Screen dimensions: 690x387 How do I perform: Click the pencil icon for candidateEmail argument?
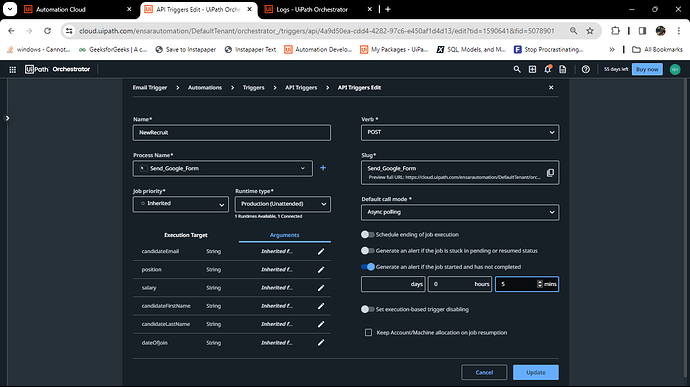(x=321, y=251)
